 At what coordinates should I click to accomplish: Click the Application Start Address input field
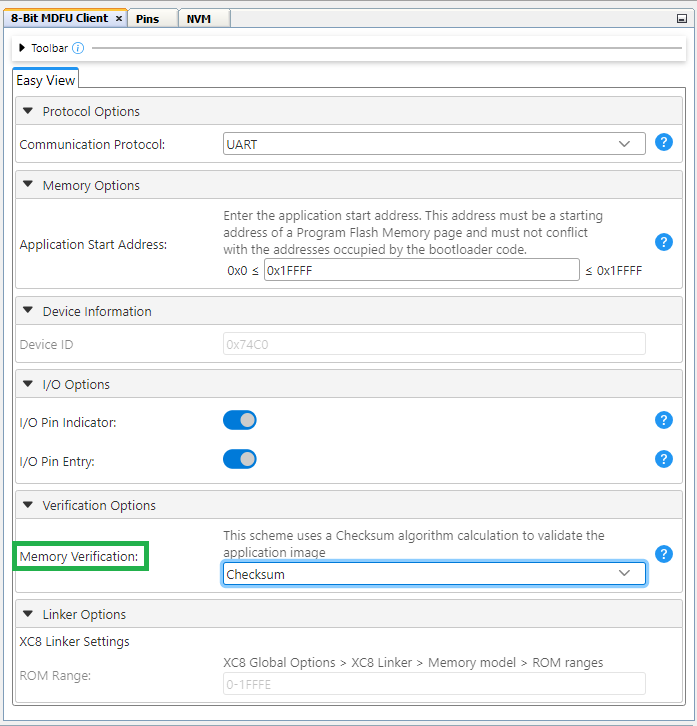pos(421,270)
